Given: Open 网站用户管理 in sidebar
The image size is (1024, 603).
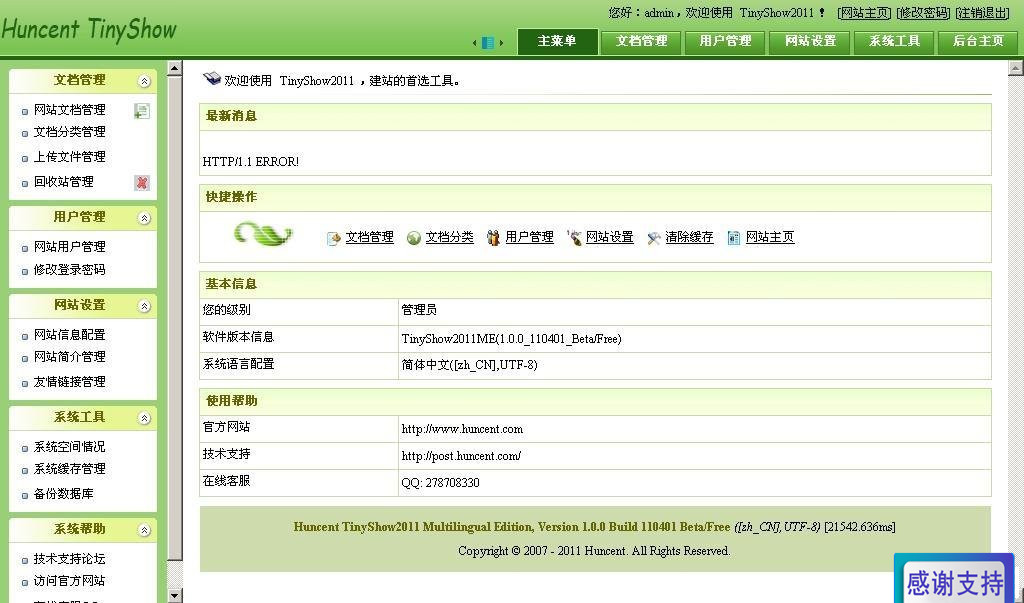Looking at the screenshot, I should click(69, 247).
